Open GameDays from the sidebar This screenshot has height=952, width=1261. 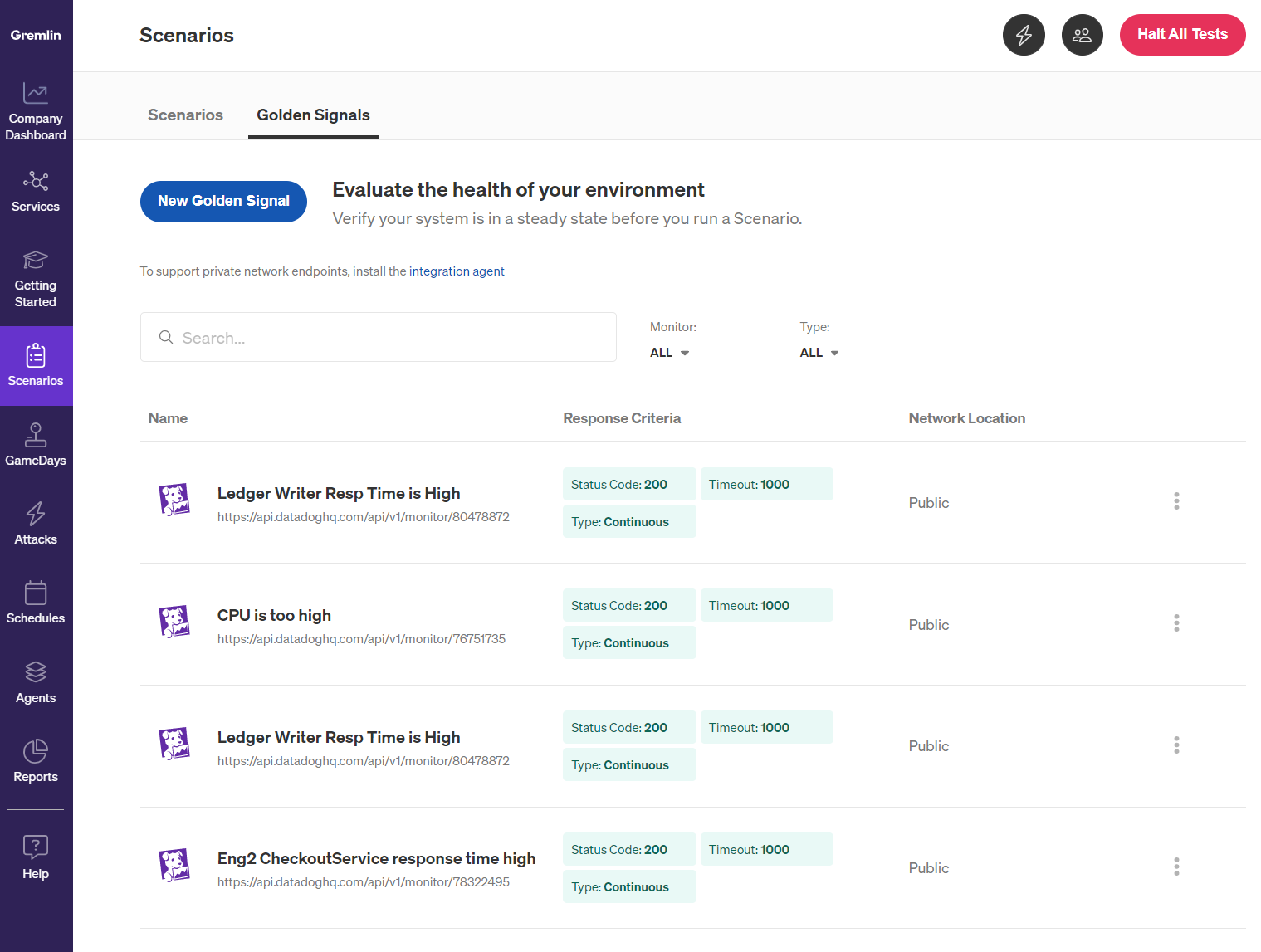[36, 446]
